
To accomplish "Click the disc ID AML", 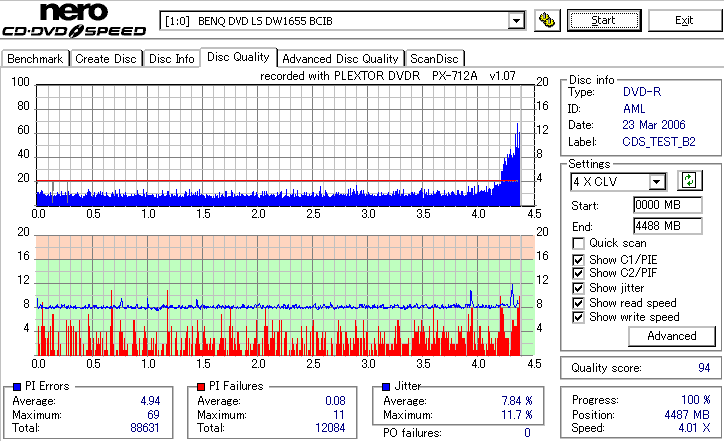I will click(634, 109).
